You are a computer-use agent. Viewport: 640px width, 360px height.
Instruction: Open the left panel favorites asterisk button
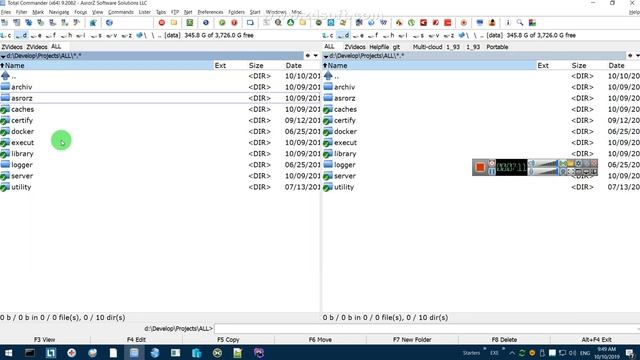(x=308, y=56)
